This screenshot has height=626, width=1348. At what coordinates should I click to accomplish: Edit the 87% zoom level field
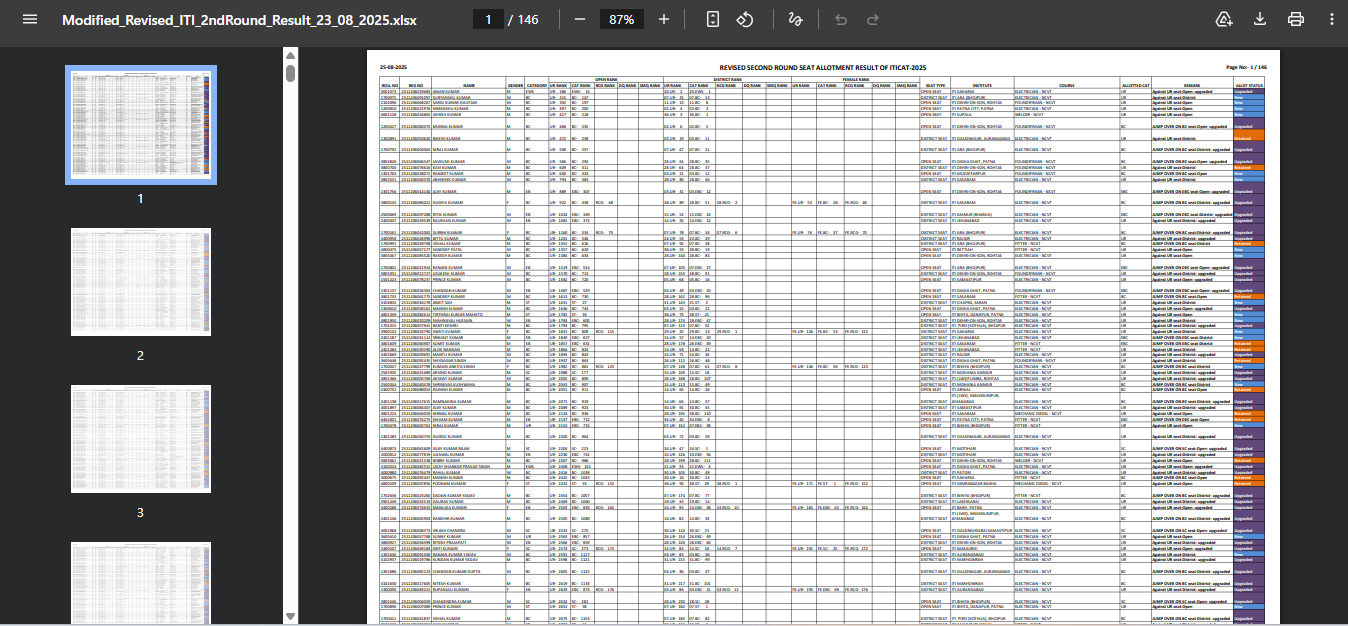[x=621, y=20]
